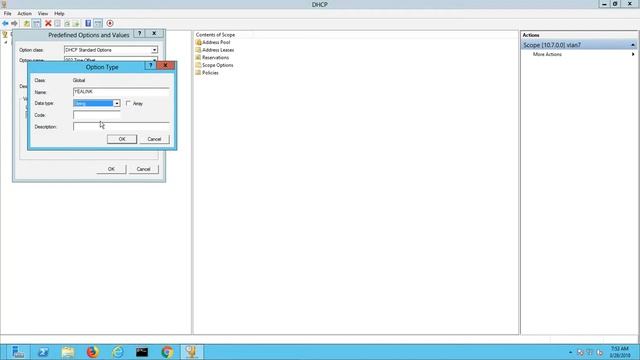
Task: Click the Export List toolbar icon
Action: (76, 23)
